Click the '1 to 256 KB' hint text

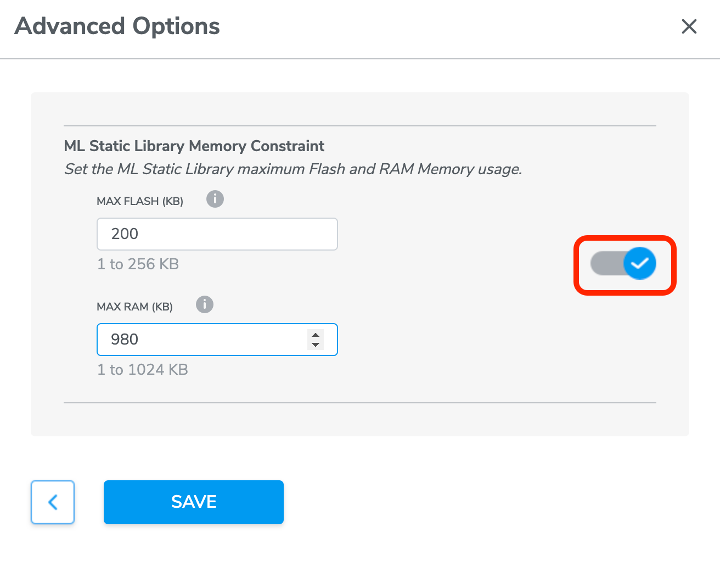coord(138,264)
